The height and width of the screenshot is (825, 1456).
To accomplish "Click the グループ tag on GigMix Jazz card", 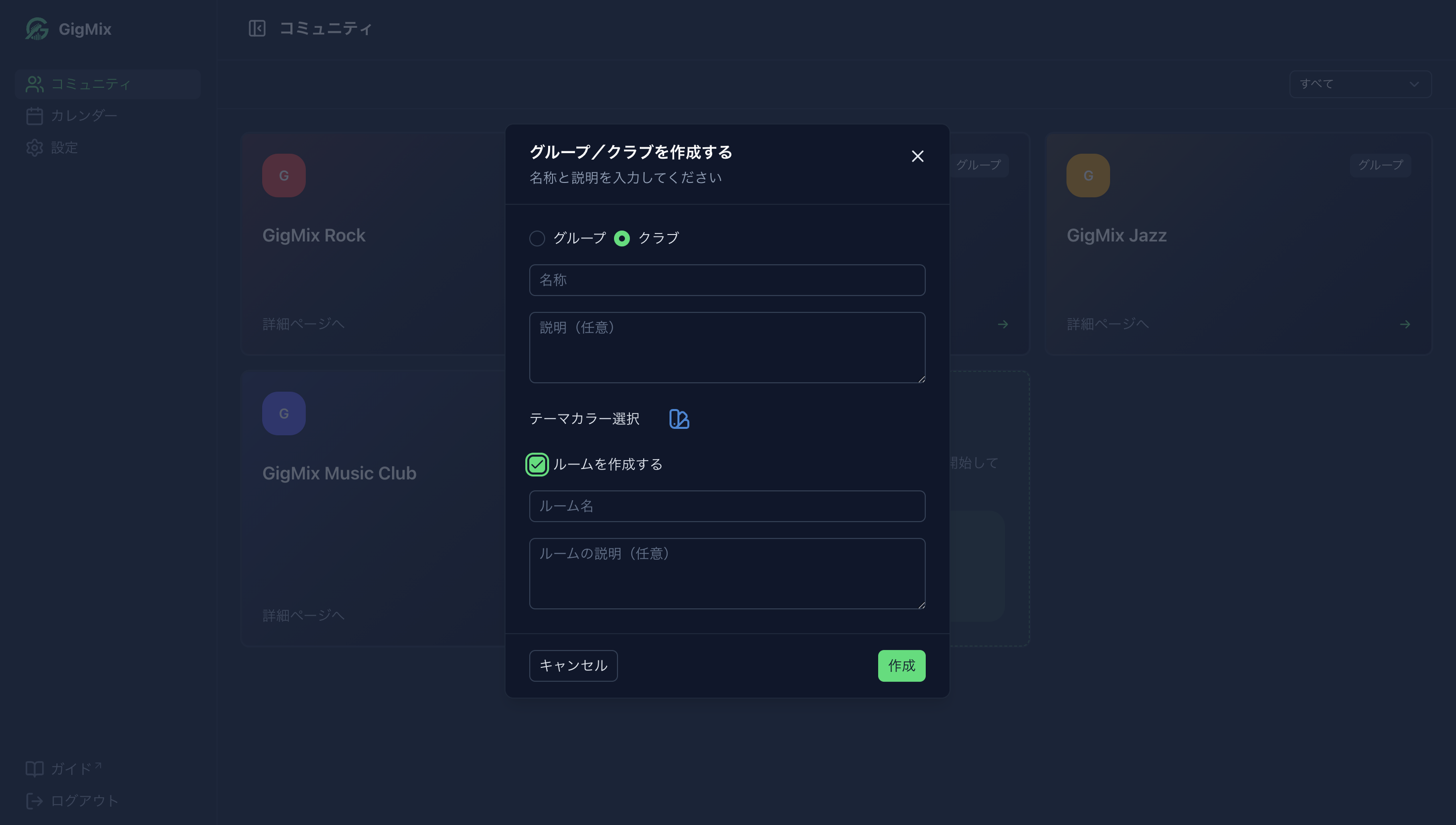I will pos(1380,165).
